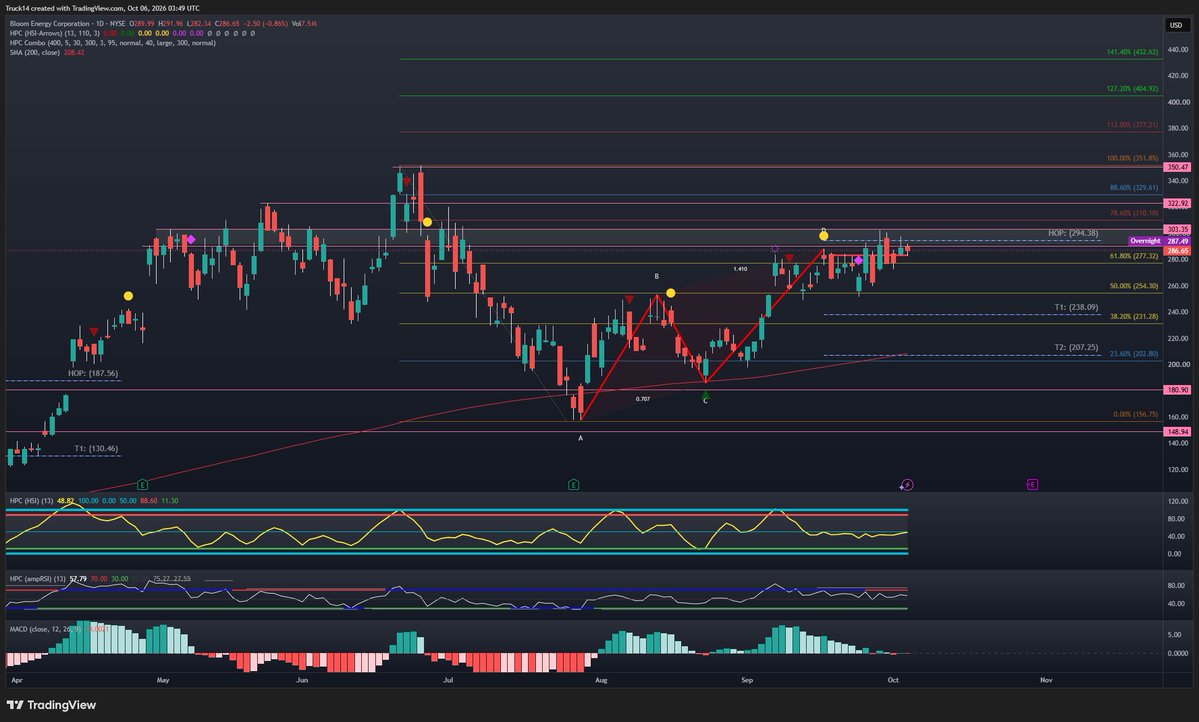The image size is (1199, 722).
Task: Click the yellow circle signal beside point B
Action: [x=671, y=293]
